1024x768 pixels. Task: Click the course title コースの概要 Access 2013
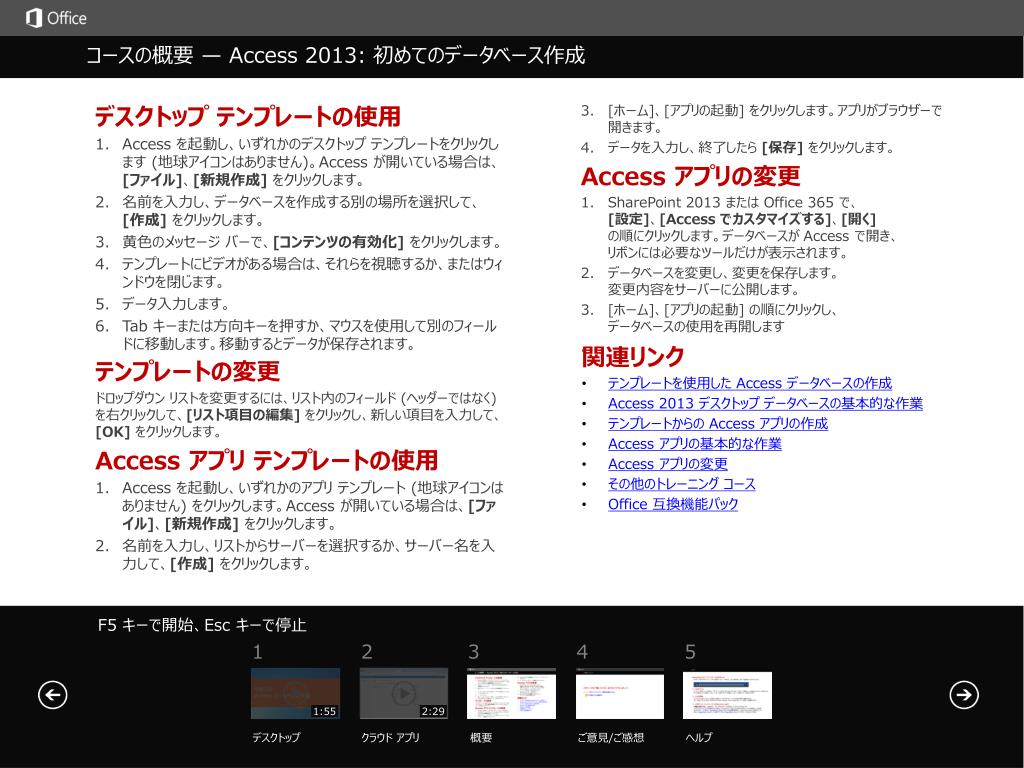point(335,56)
